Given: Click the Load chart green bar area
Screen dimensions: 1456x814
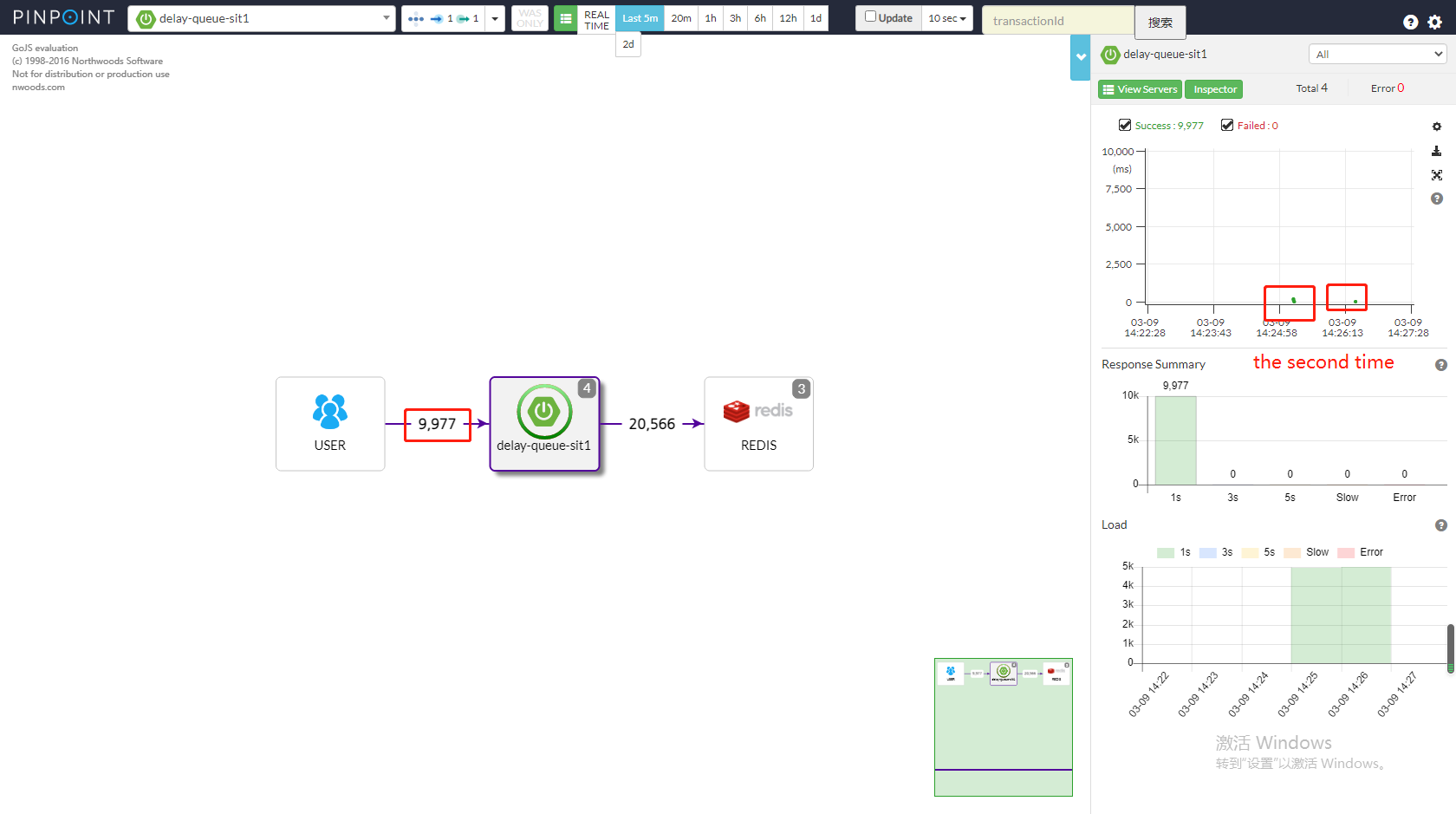Looking at the screenshot, I should 1341,615.
